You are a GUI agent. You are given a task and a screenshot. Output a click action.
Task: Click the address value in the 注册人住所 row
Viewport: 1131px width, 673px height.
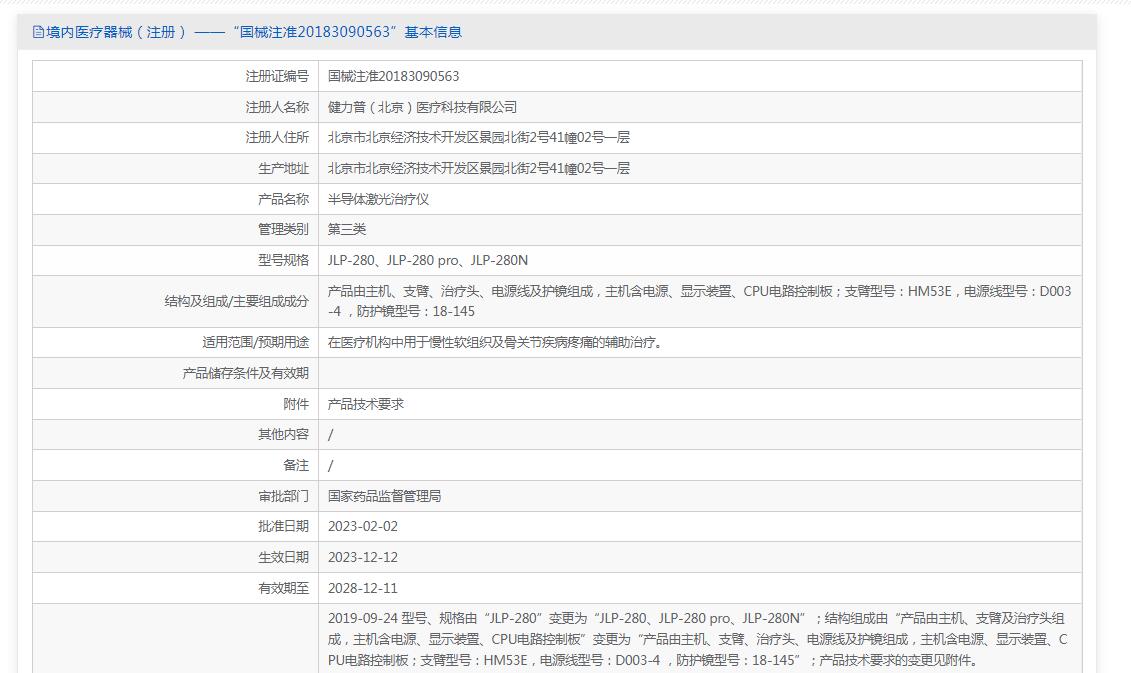(478, 137)
